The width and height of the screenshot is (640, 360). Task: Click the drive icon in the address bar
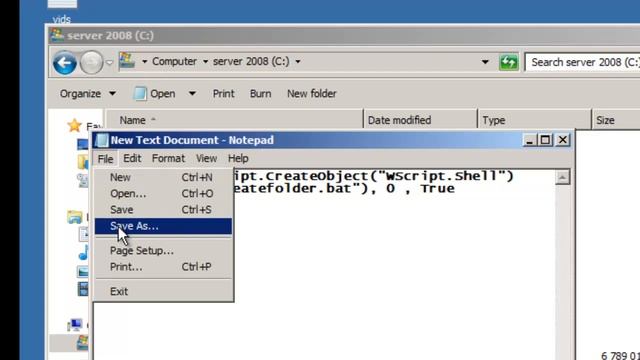127,61
